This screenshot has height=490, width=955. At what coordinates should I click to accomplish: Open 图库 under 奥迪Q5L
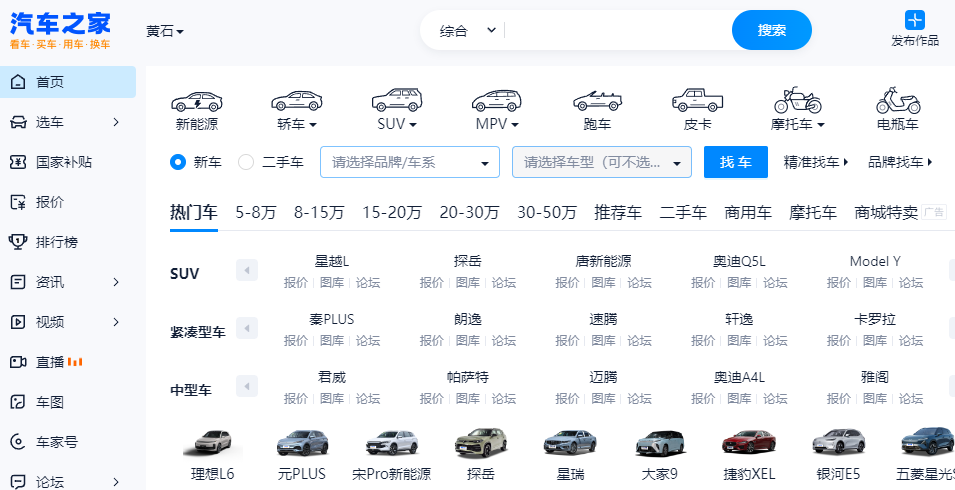pos(739,282)
